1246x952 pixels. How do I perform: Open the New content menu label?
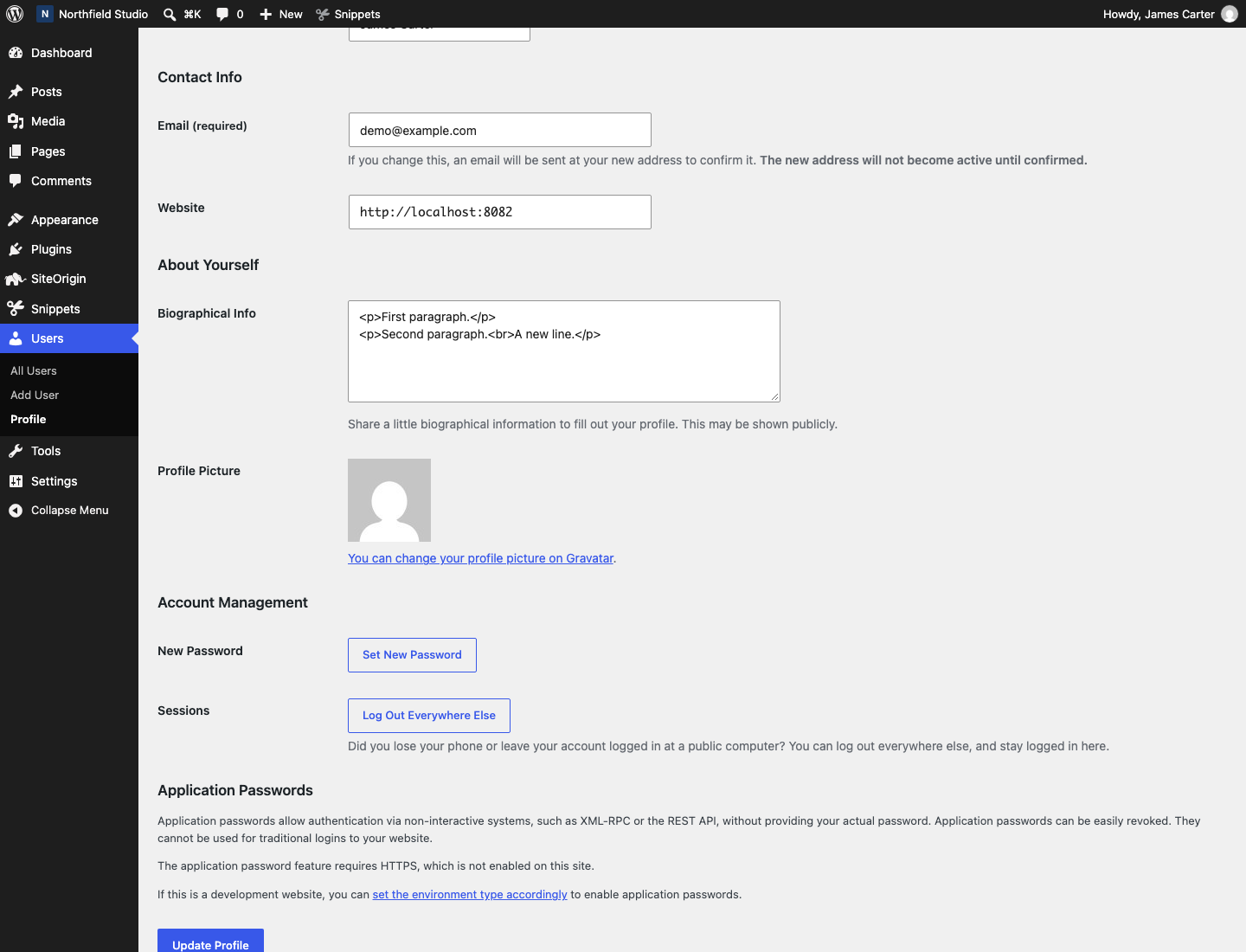pos(291,14)
